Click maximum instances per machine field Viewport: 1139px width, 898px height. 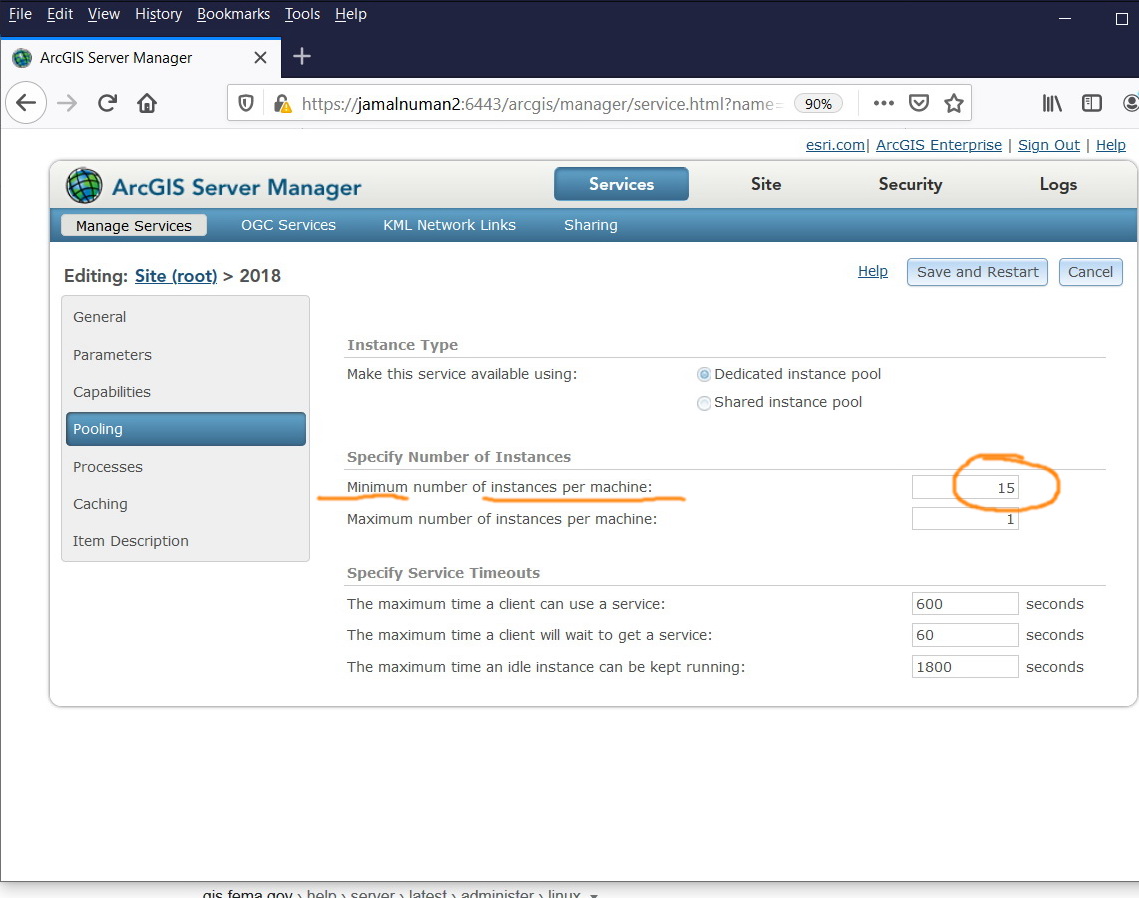pyautogui.click(x=965, y=519)
